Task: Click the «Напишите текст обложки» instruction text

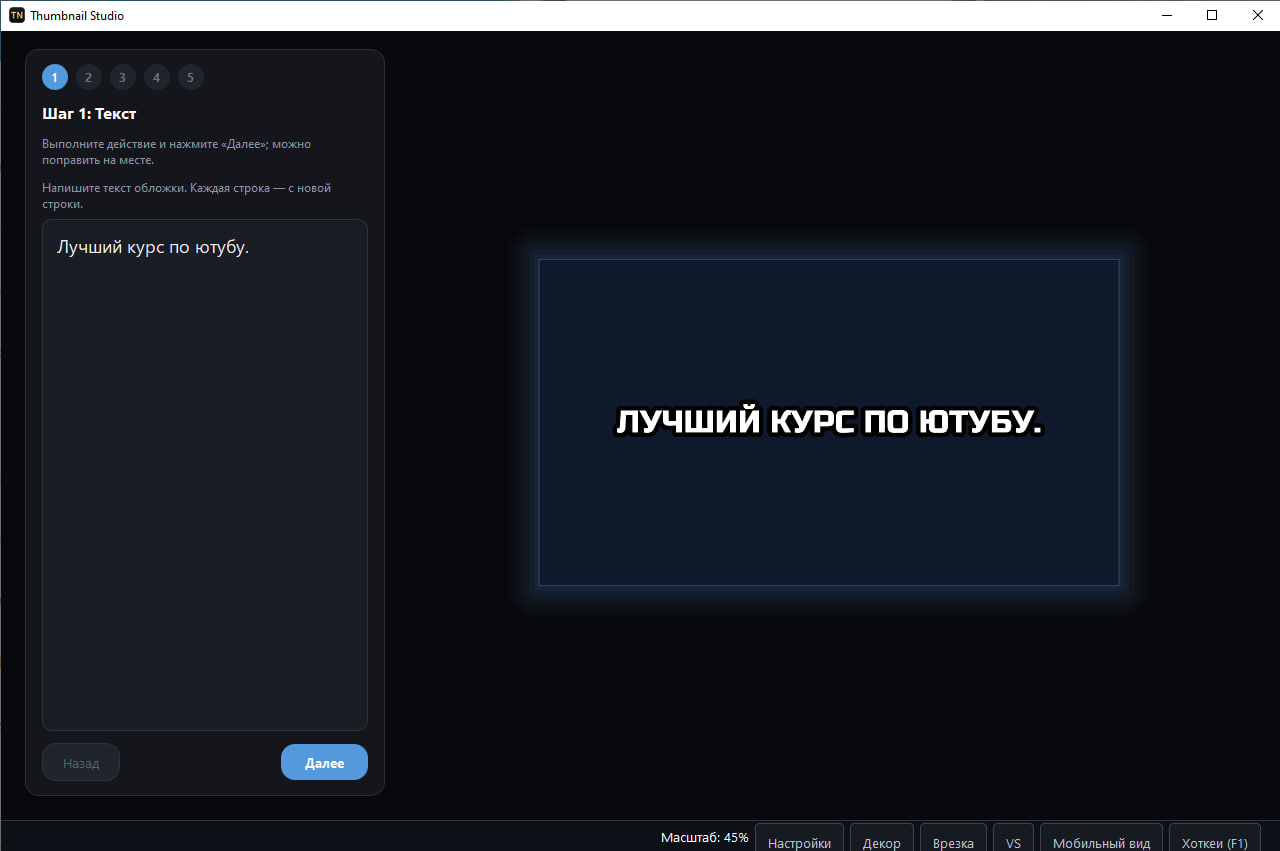Action: (186, 195)
